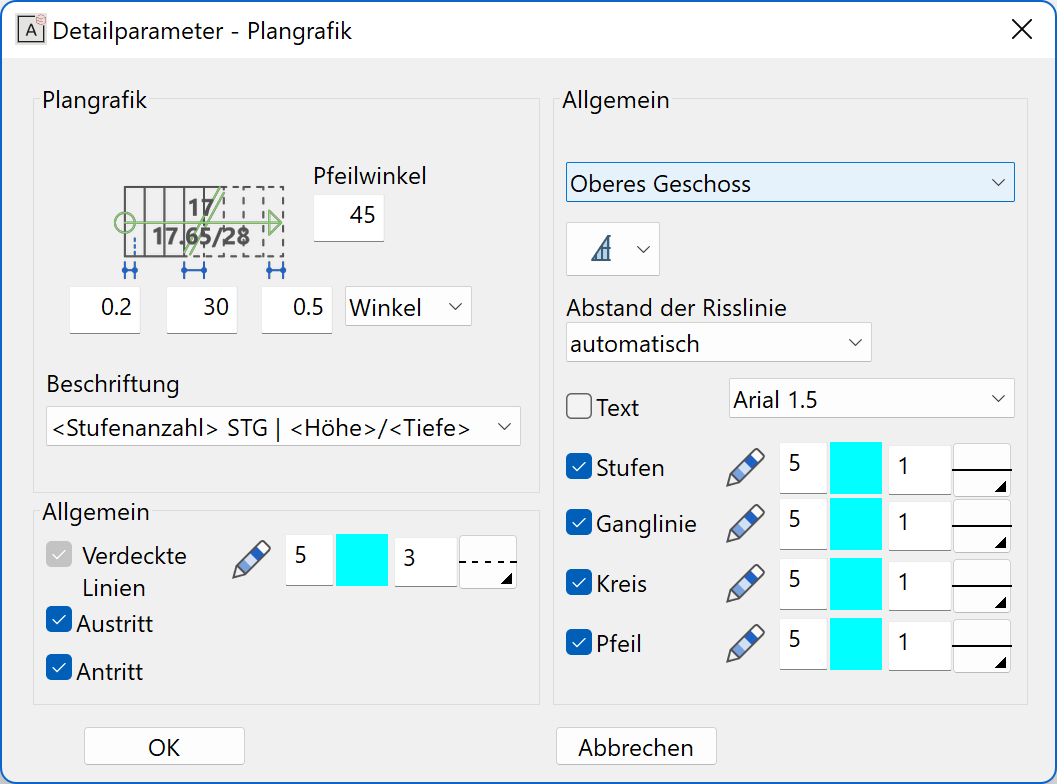Click the pencil icon for Verdeckte Linien
The height and width of the screenshot is (784, 1057).
pyautogui.click(x=251, y=559)
